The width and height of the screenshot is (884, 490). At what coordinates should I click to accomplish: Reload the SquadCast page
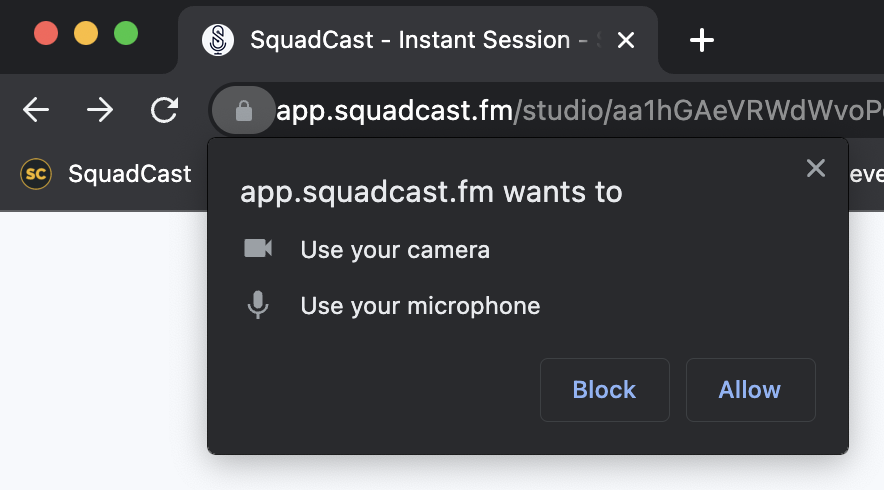click(x=164, y=110)
